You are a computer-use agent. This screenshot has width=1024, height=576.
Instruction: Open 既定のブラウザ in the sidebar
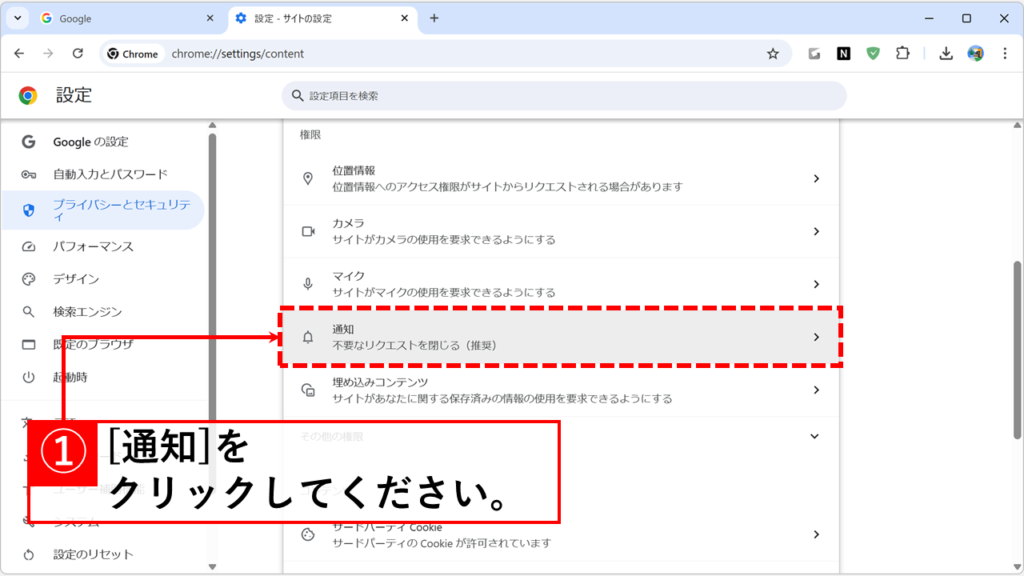103,344
